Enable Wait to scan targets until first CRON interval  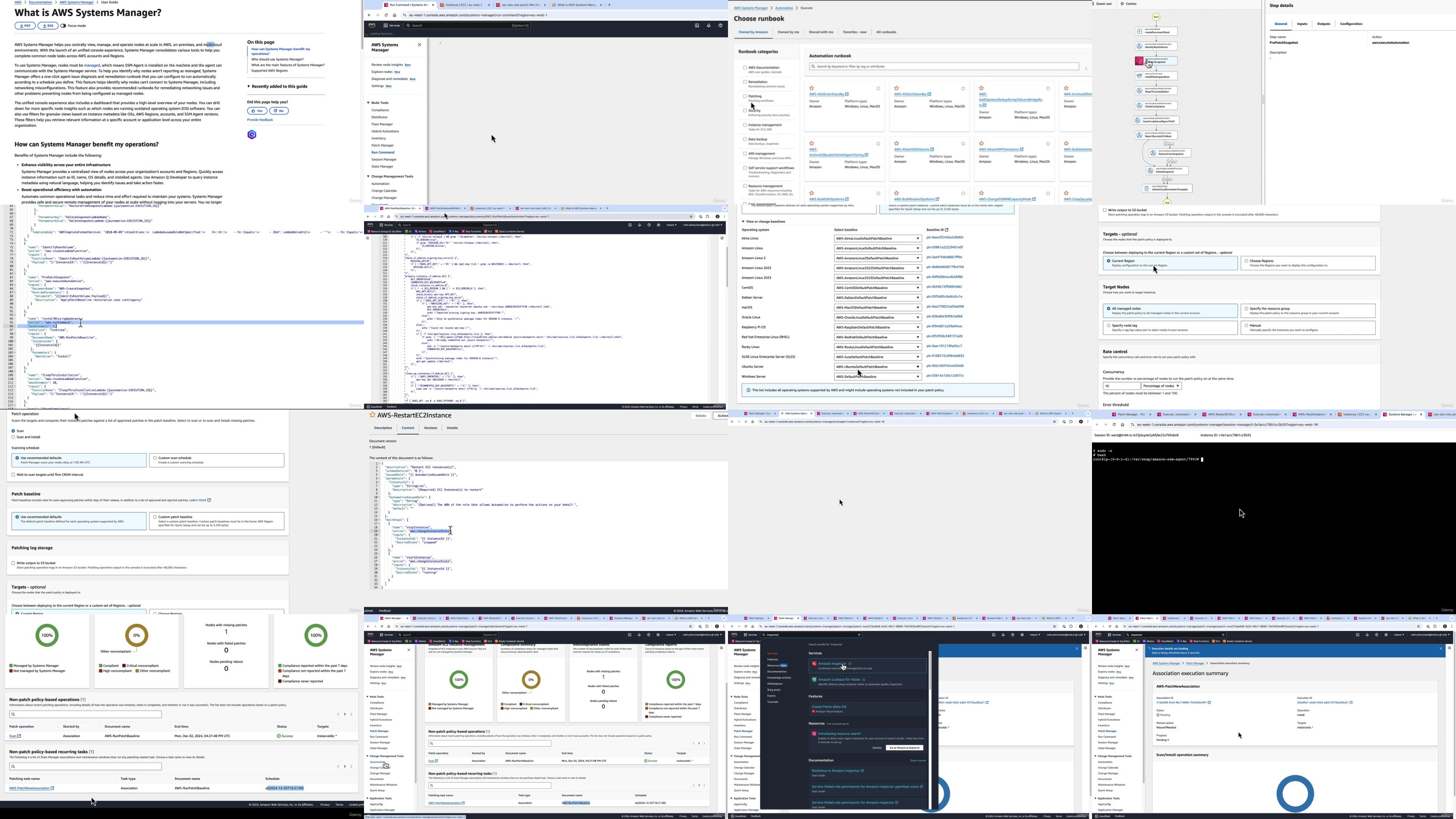click(14, 475)
